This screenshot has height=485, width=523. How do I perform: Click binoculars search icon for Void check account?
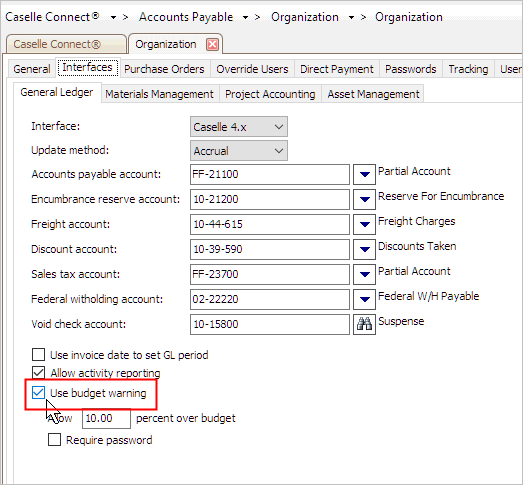364,324
